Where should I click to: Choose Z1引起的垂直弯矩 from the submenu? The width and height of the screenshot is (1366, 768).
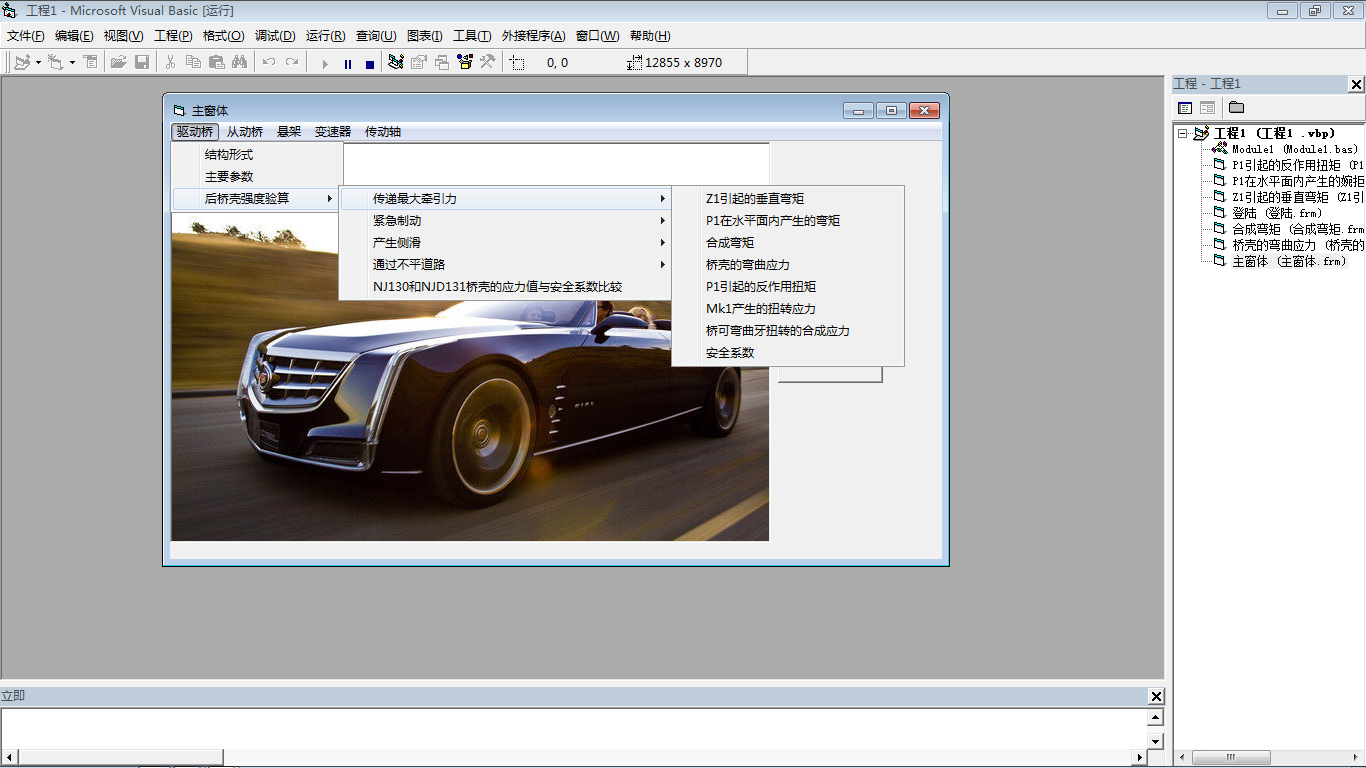click(x=754, y=199)
